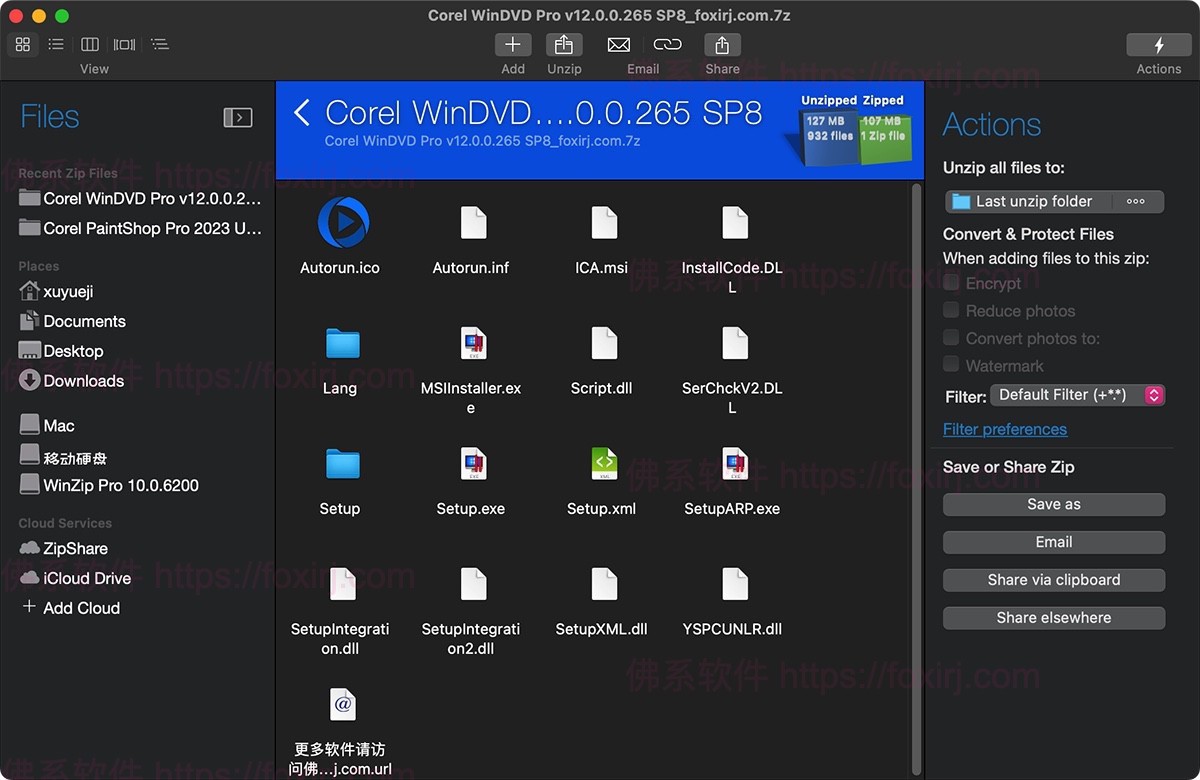The height and width of the screenshot is (780, 1200).
Task: Collapse the Files sidebar panel icon
Action: [x=237, y=118]
